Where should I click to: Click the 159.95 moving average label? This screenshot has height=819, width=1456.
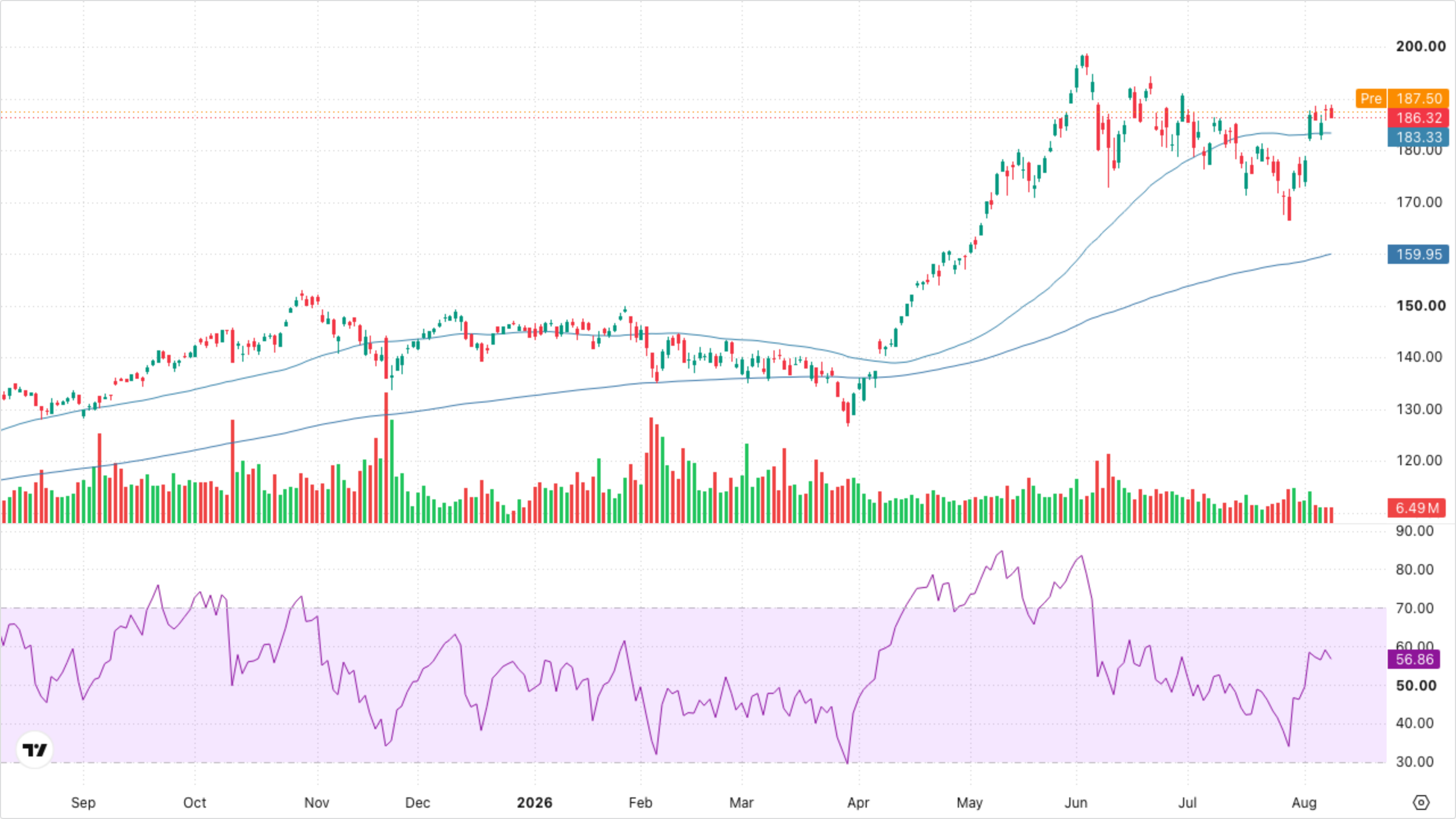[1418, 254]
